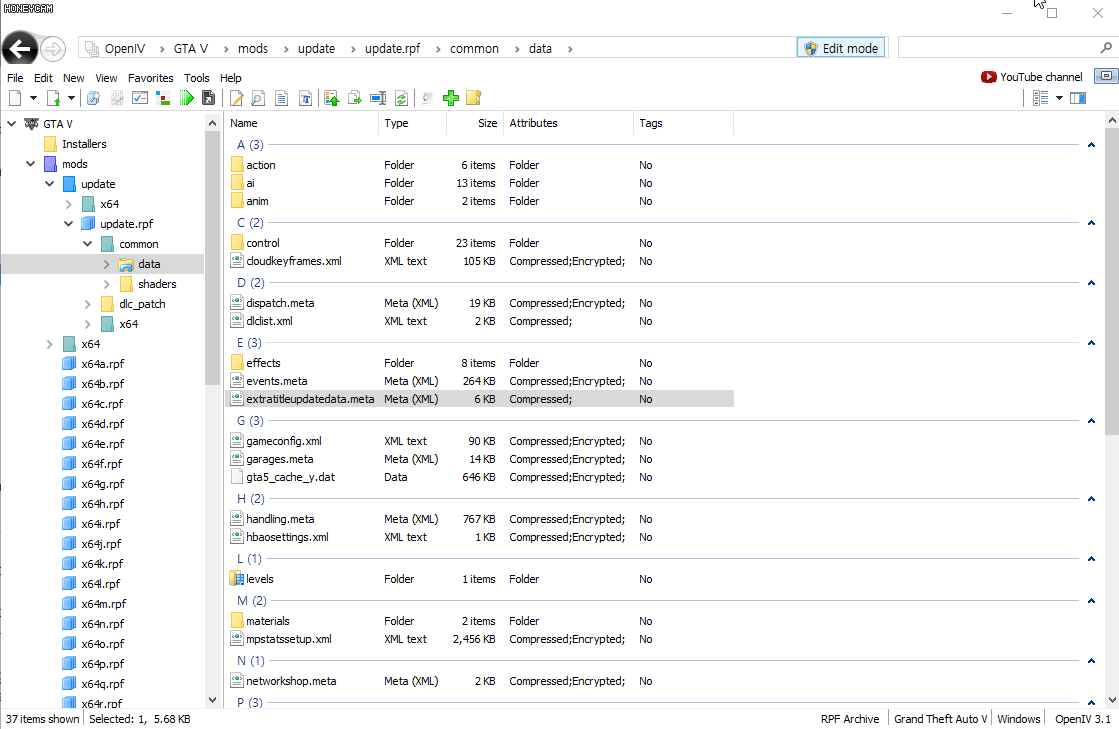Select the levels folder
1119x729 pixels.
pyautogui.click(x=260, y=579)
